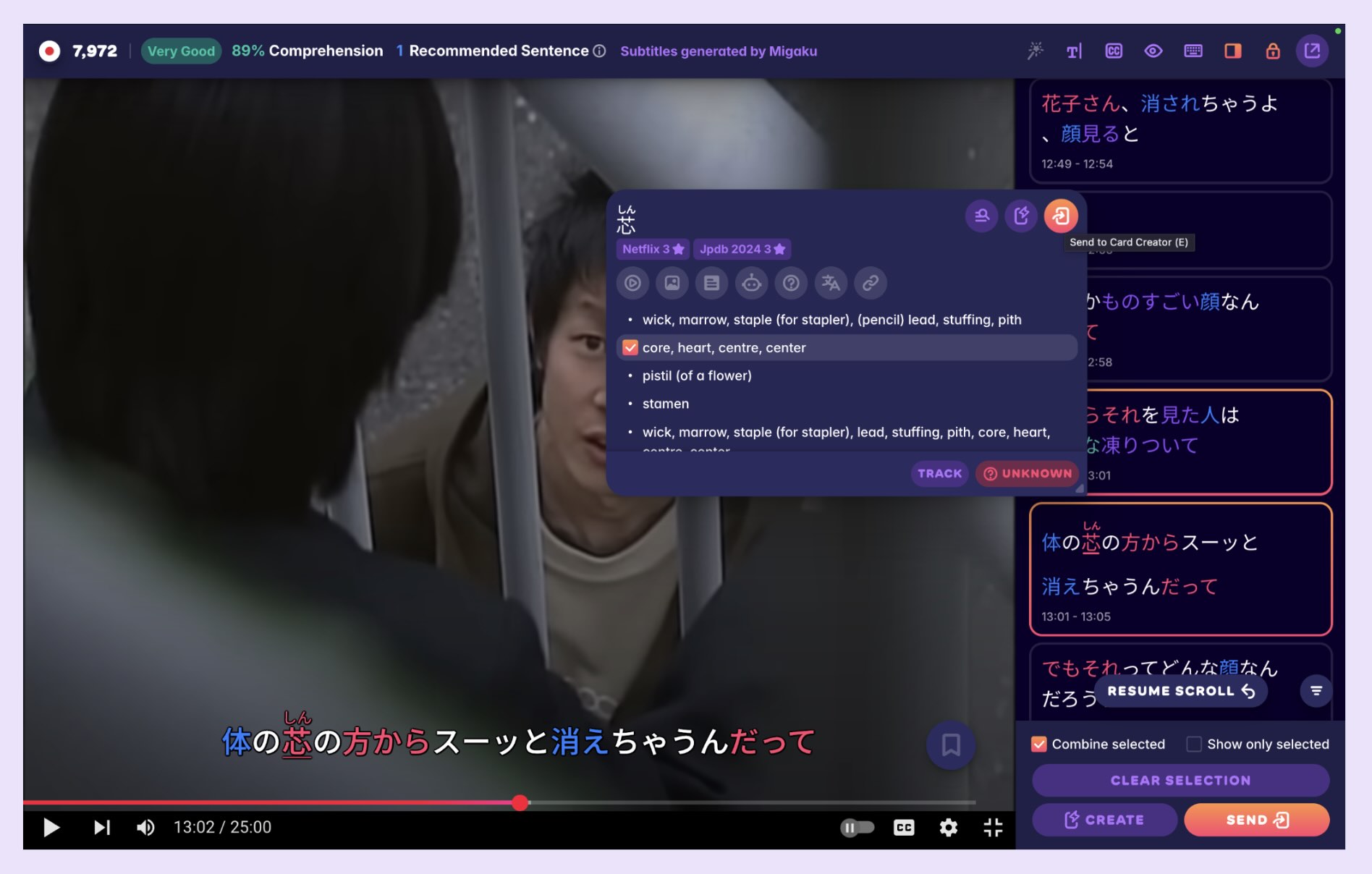Click the edit card icon in the popup
Image resolution: width=1372 pixels, height=874 pixels.
[1022, 216]
